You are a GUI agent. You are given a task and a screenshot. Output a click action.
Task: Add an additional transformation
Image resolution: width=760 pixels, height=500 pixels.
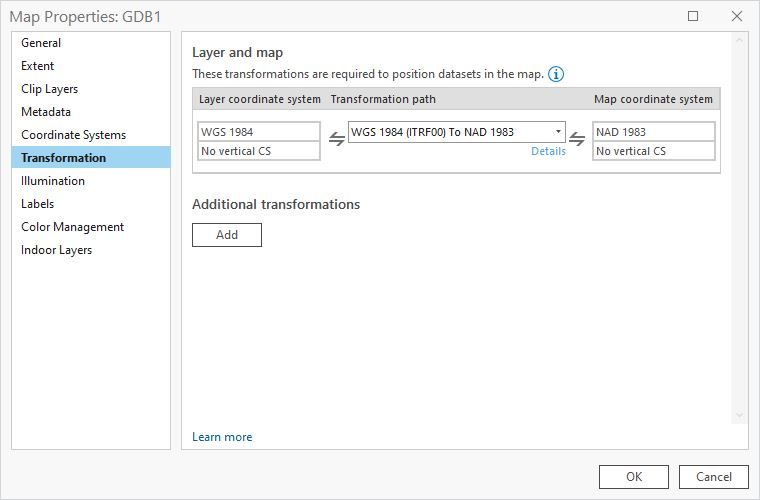click(x=227, y=235)
